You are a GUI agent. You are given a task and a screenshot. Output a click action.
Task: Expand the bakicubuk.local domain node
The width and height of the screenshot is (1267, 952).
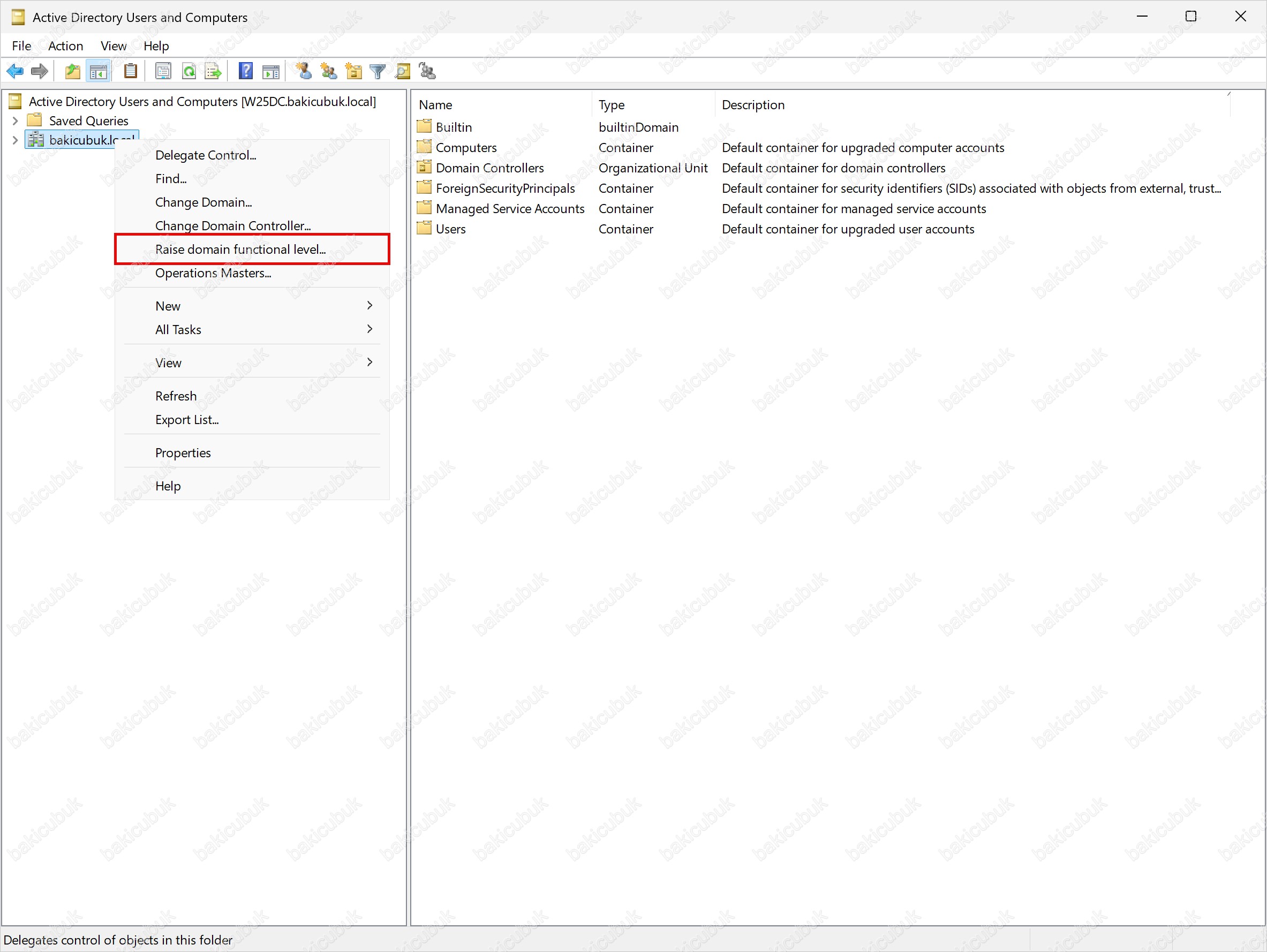pos(16,140)
